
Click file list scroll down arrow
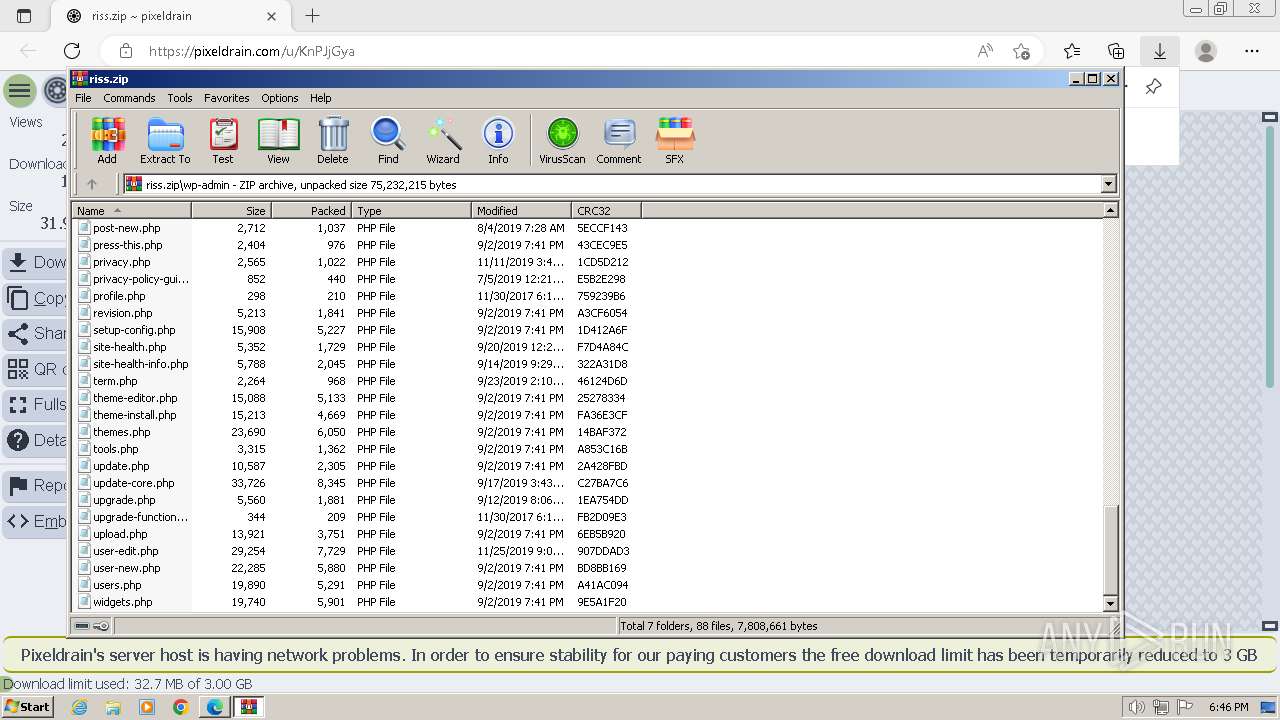pyautogui.click(x=1110, y=603)
